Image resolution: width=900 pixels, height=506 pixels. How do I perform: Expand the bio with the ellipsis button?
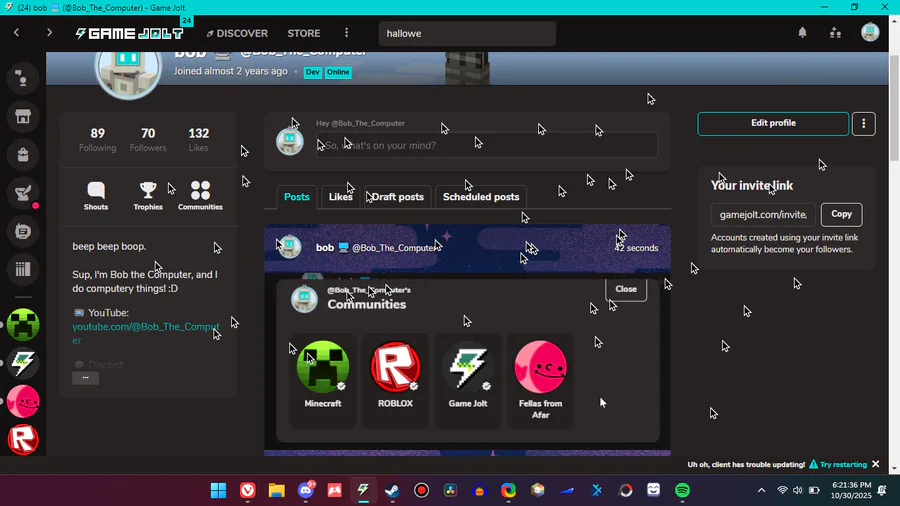(x=86, y=377)
